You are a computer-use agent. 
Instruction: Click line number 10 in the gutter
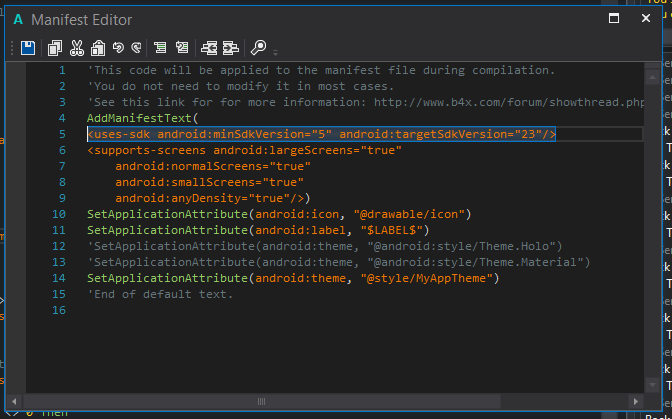59,214
